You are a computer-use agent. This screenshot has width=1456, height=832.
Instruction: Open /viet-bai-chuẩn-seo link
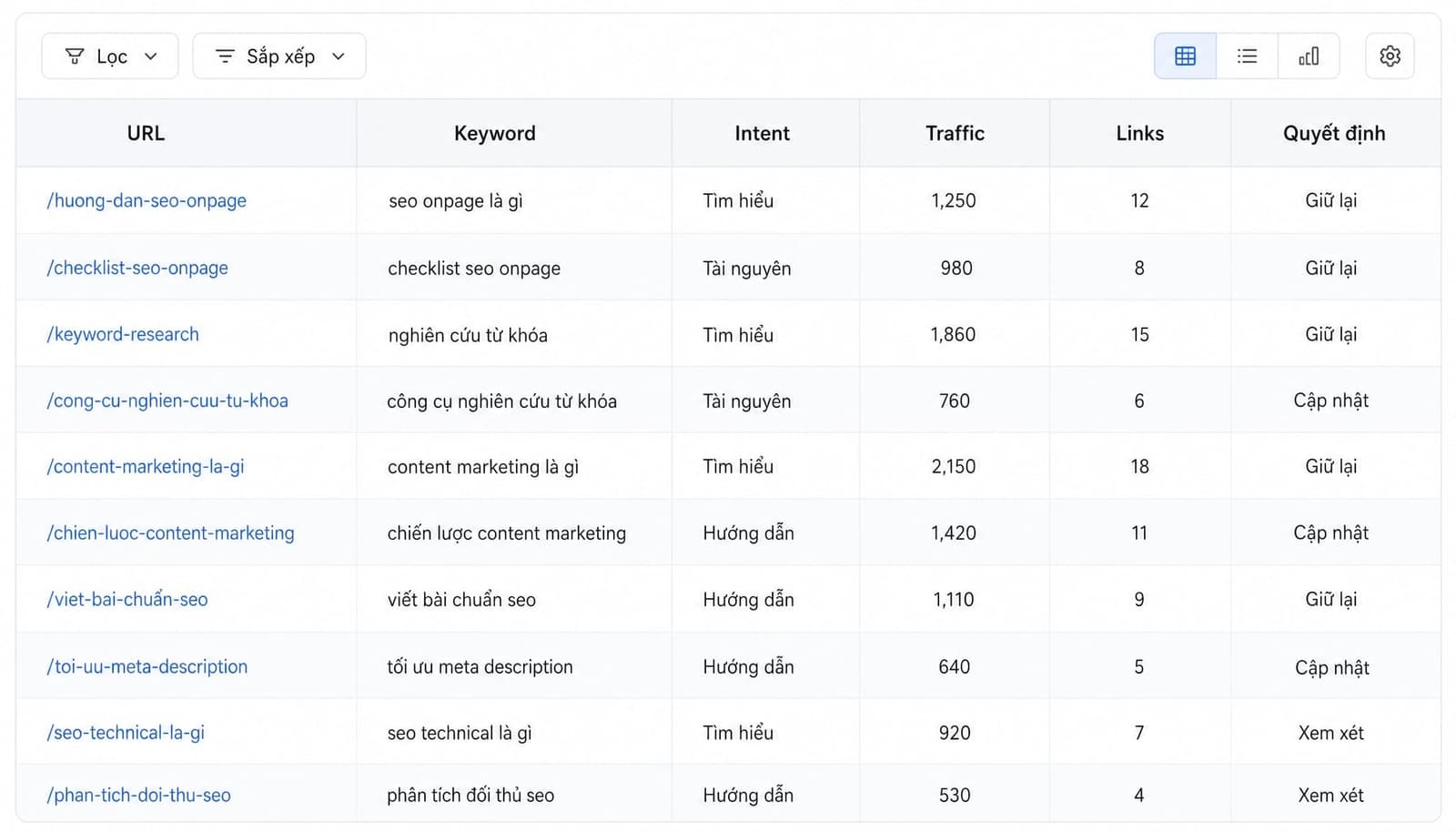[x=127, y=599]
